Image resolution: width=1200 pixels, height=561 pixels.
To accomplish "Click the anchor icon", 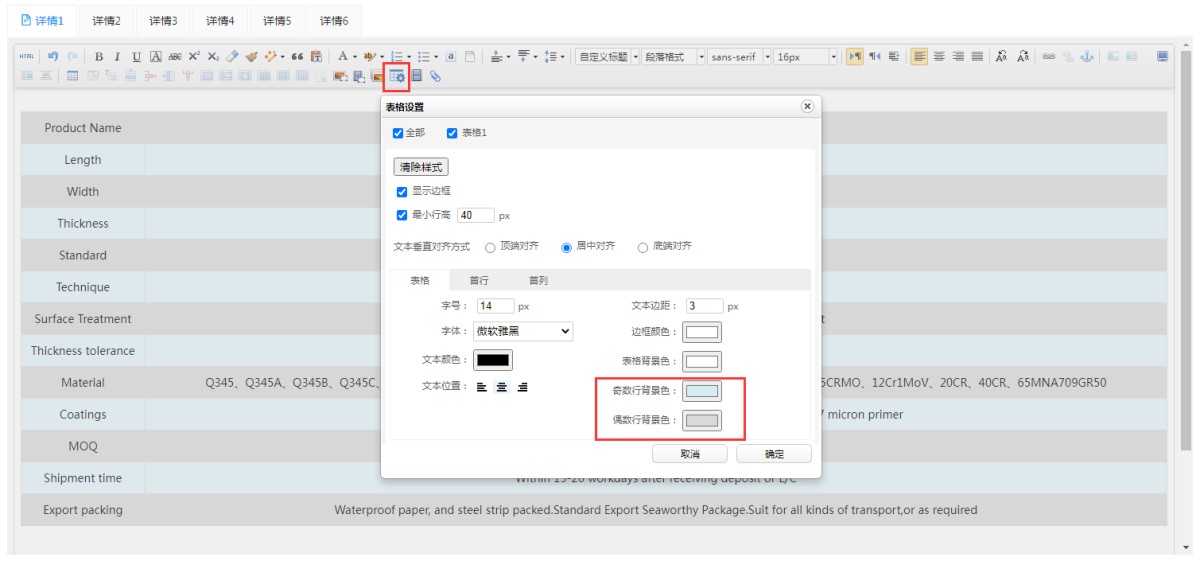I will point(1086,57).
